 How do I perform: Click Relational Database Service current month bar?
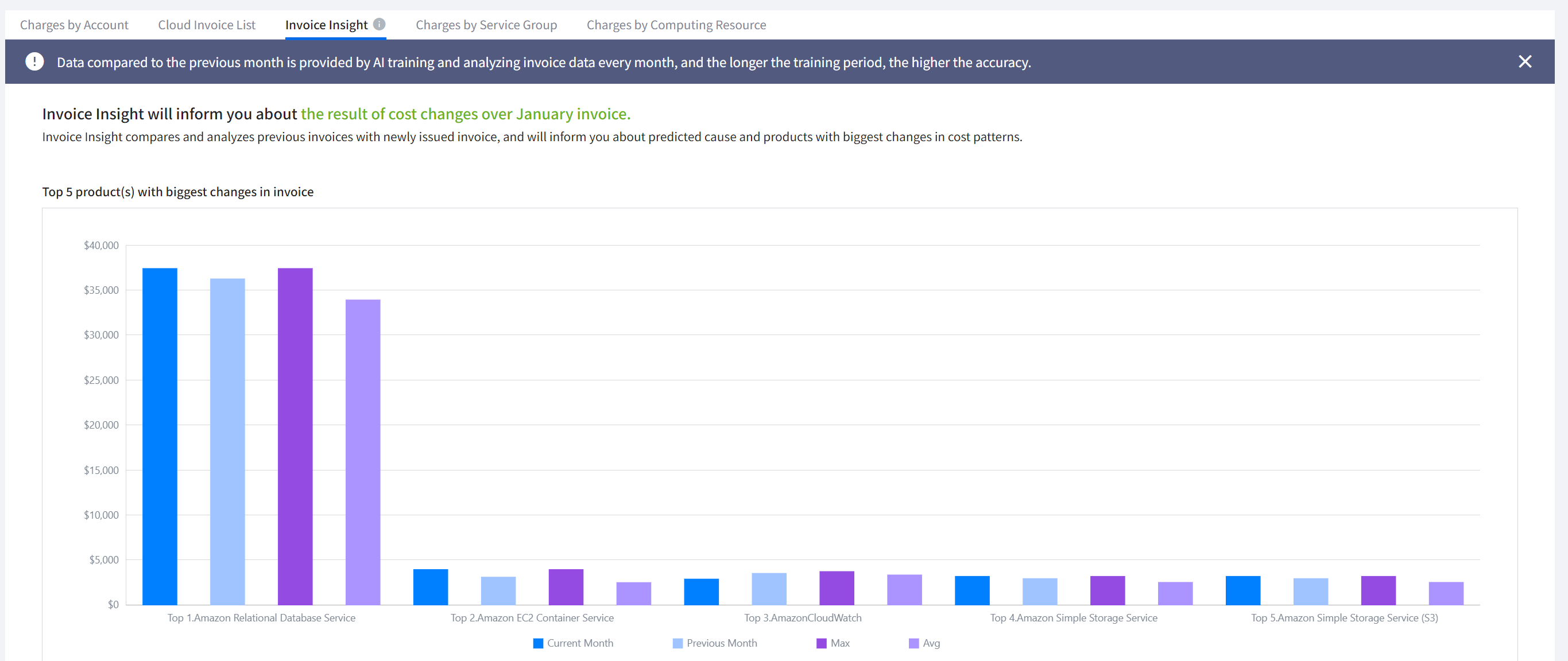coord(160,436)
